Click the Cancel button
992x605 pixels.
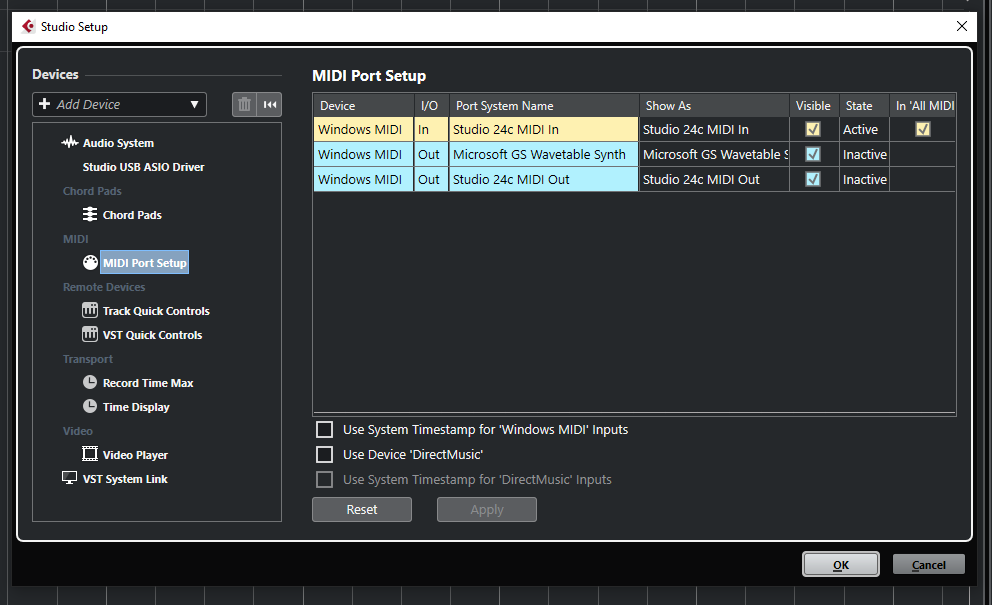tap(929, 564)
